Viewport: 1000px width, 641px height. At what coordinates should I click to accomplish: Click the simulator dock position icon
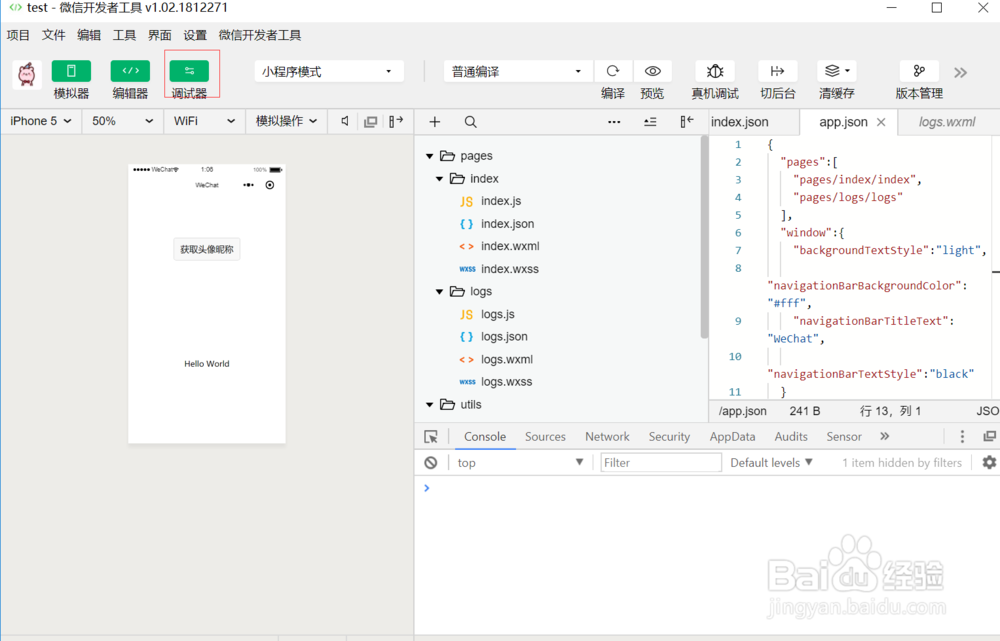[396, 121]
